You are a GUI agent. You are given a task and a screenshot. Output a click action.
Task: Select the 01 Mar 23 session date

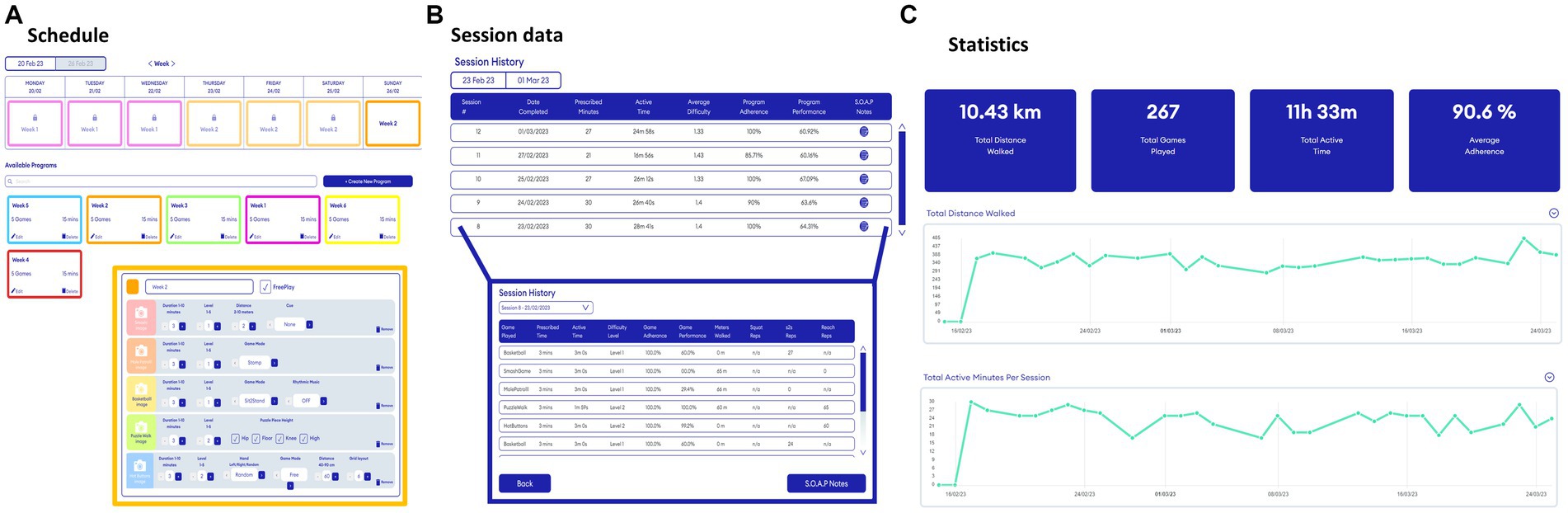(533, 80)
